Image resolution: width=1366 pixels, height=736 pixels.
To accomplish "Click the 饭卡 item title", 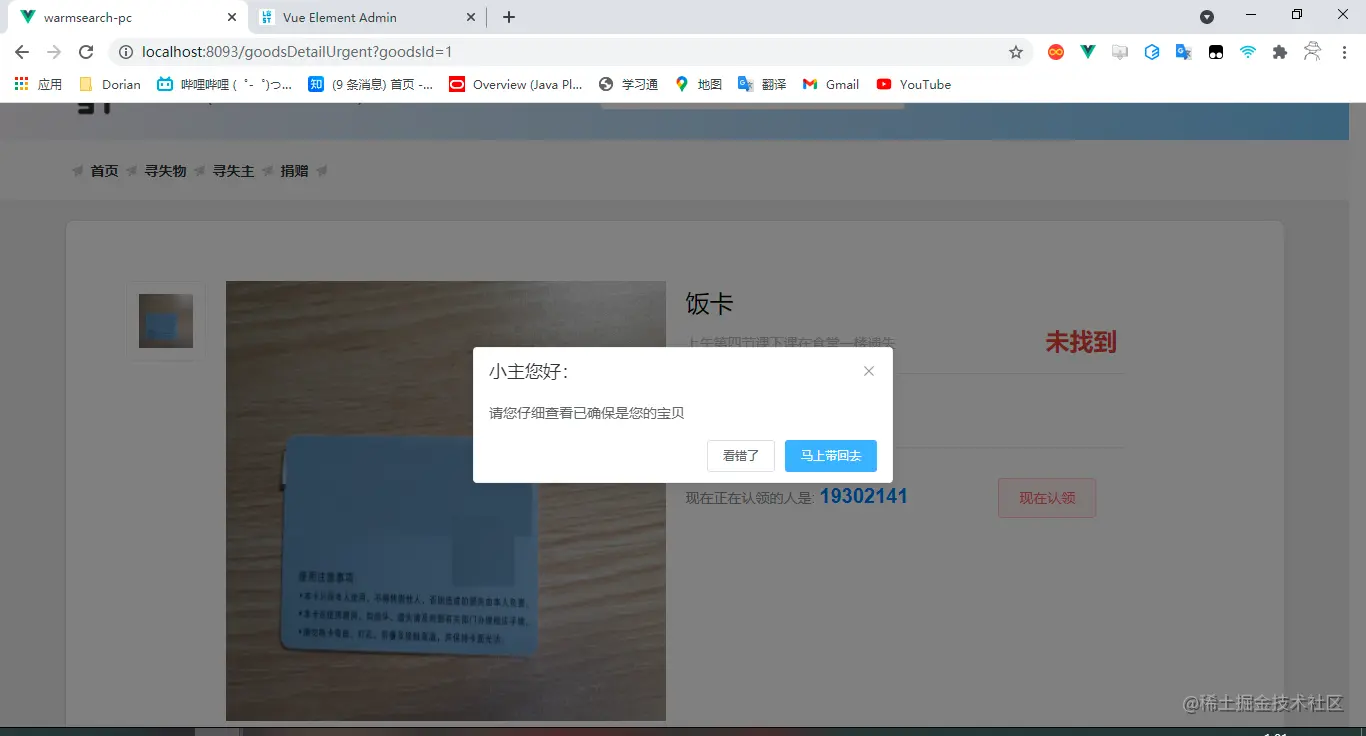I will click(710, 304).
